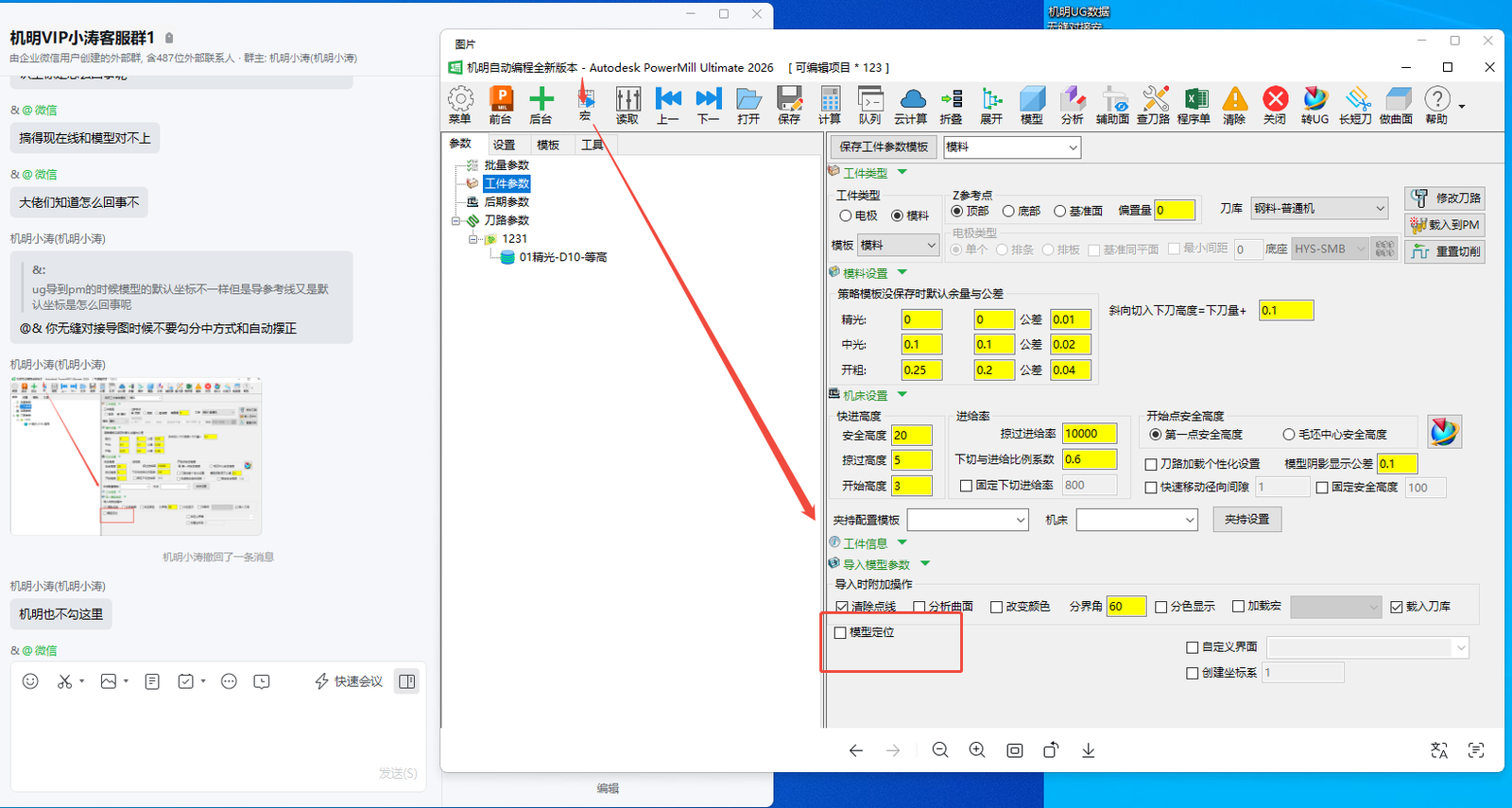Start a 快速会议 from chat toolbar
Image resolution: width=1512 pixels, height=808 pixels.
coord(349,681)
